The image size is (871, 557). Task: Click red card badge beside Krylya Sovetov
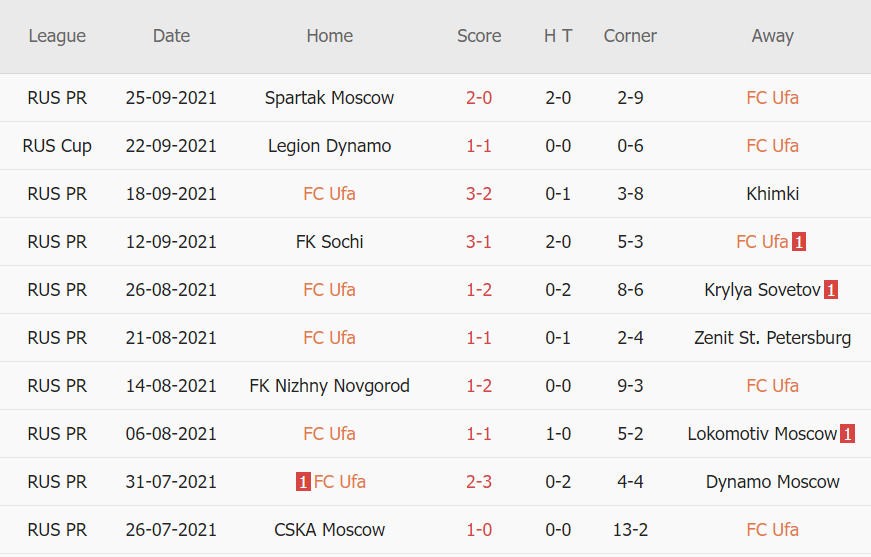(x=831, y=290)
